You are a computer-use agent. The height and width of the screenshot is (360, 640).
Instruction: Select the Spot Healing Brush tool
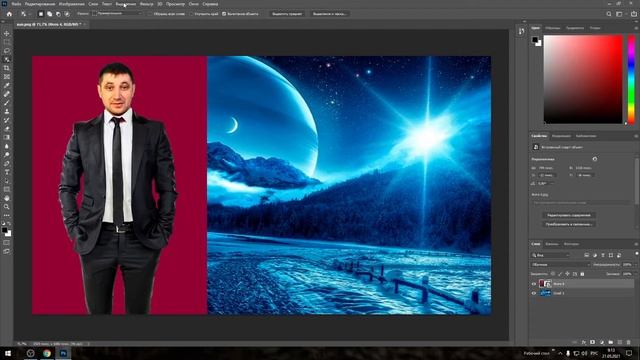click(x=7, y=94)
